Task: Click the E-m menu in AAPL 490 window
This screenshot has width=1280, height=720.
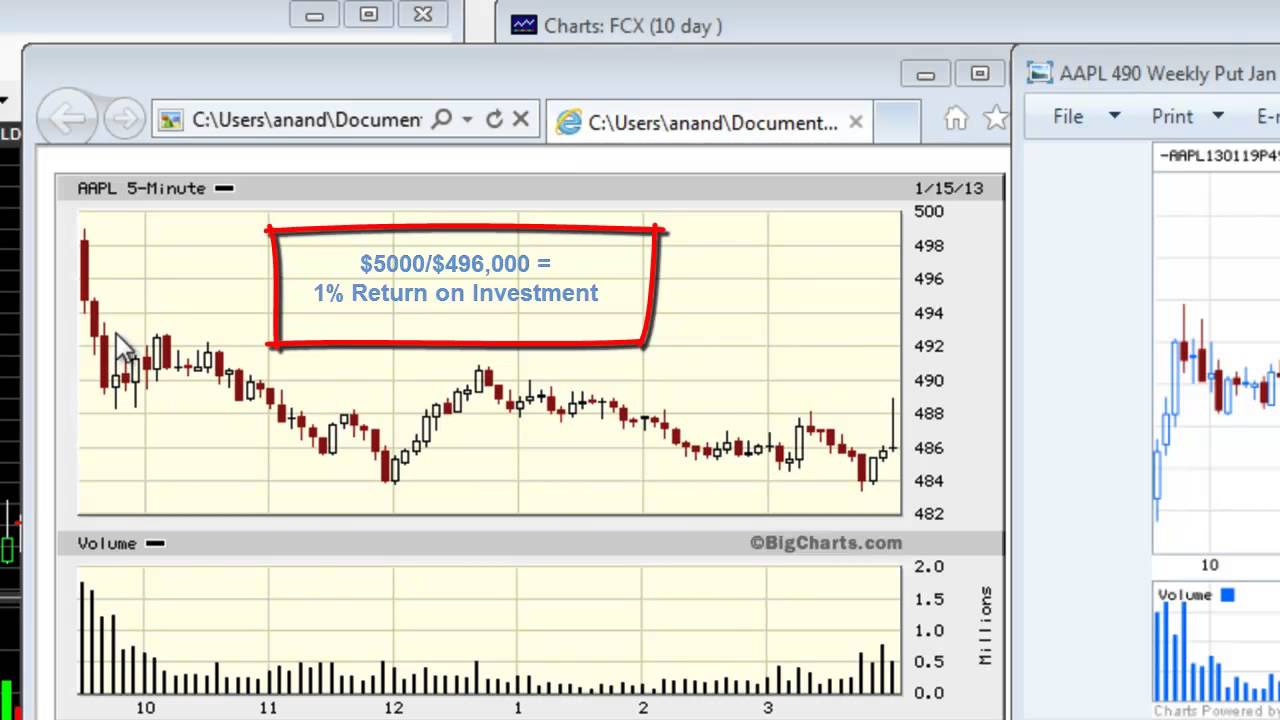Action: tap(1268, 117)
